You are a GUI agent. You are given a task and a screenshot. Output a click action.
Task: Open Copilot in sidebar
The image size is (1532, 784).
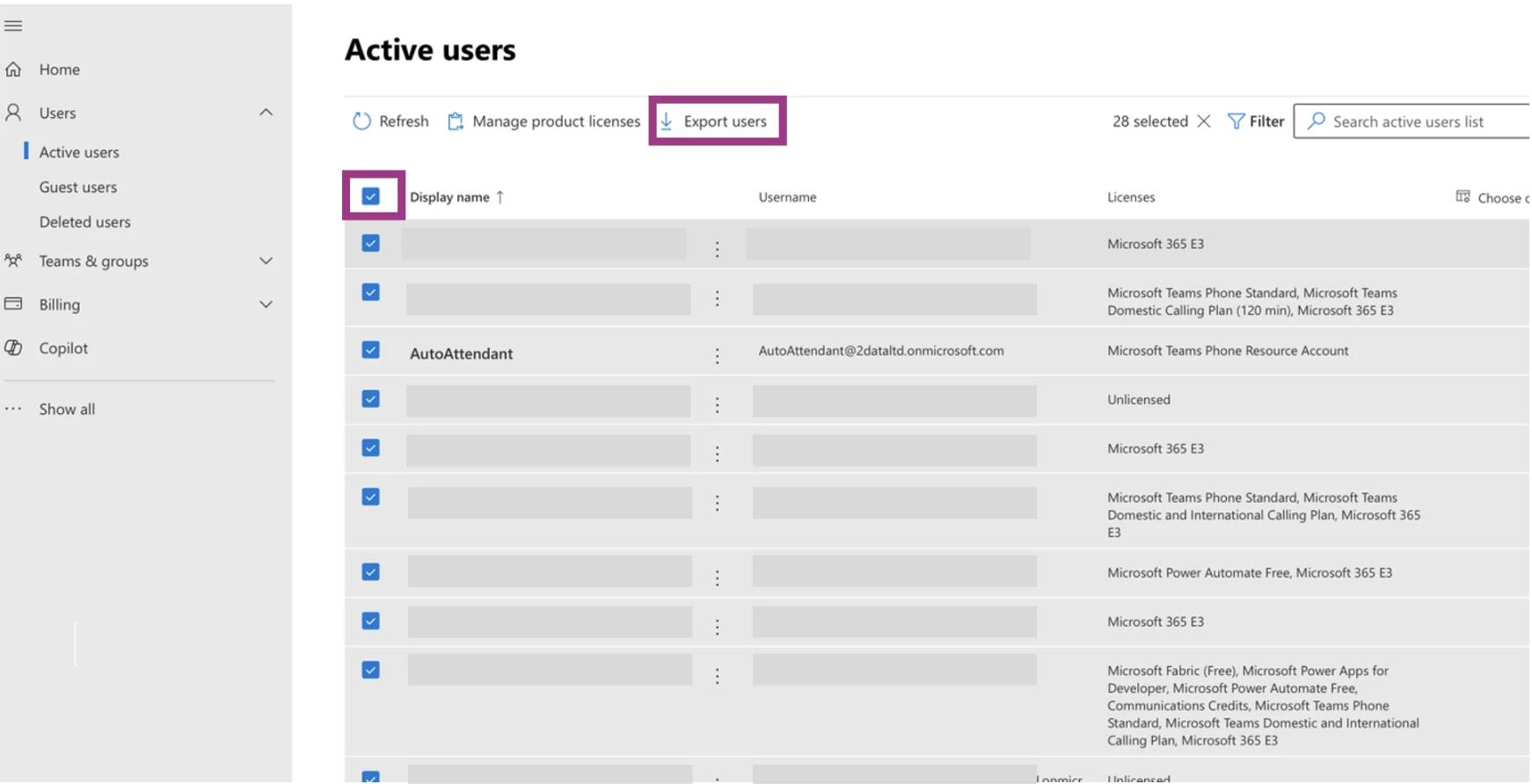(x=63, y=348)
